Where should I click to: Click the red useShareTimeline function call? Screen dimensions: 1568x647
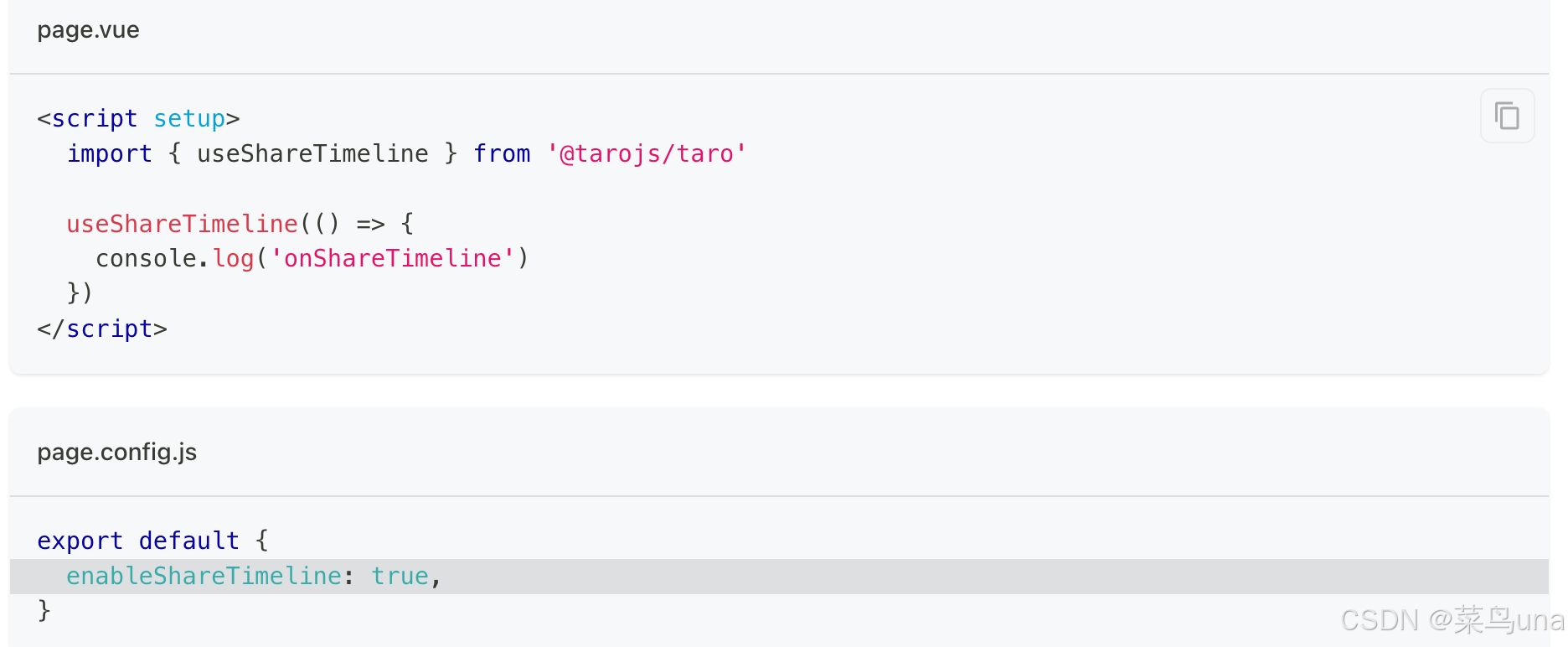[x=182, y=224]
